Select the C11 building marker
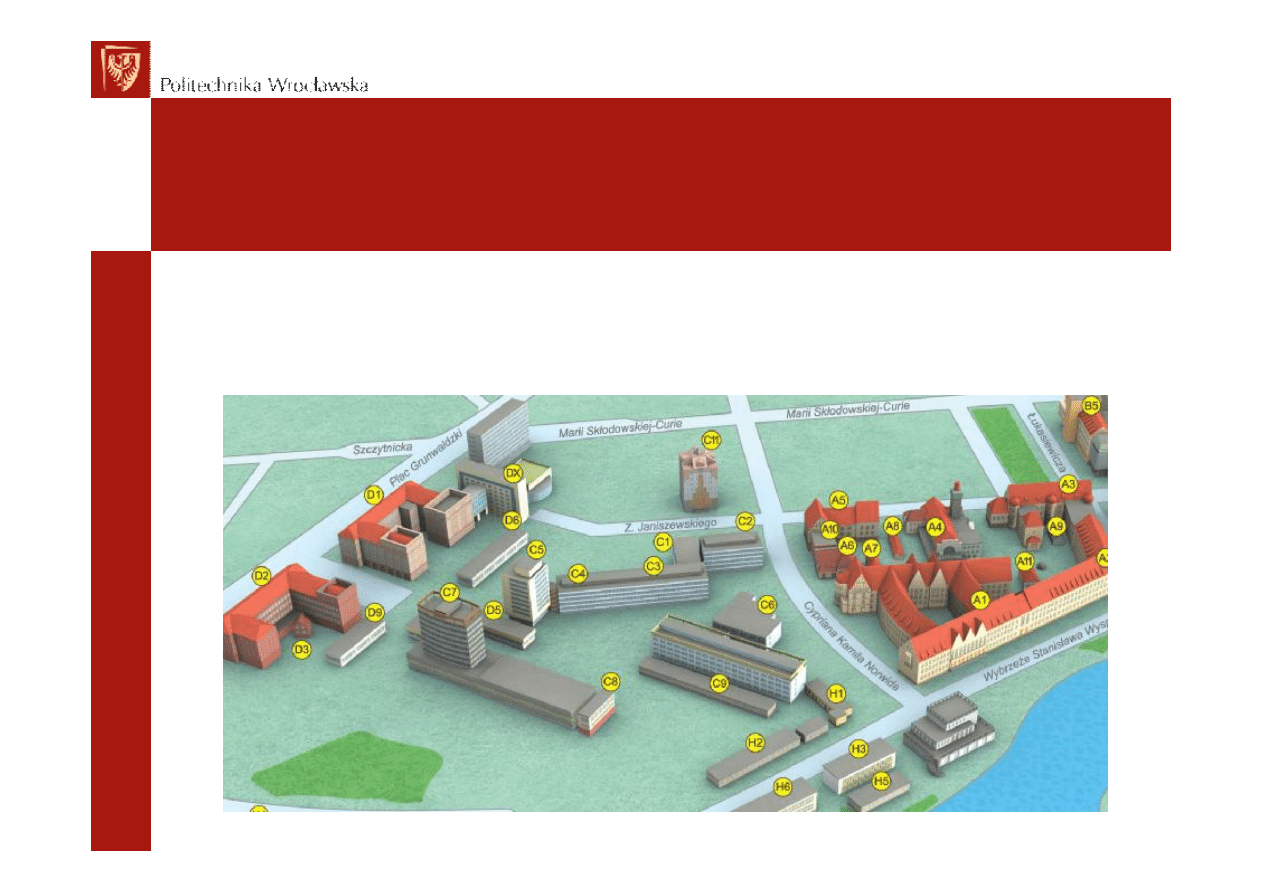The height and width of the screenshot is (893, 1263). click(x=712, y=439)
